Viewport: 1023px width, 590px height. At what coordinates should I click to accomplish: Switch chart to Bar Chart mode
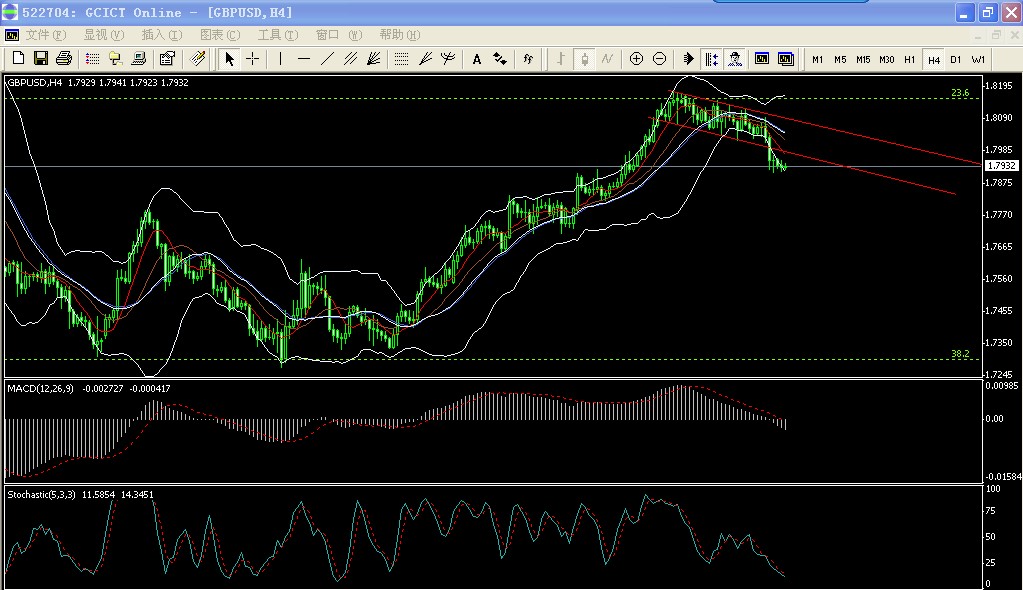(x=560, y=59)
